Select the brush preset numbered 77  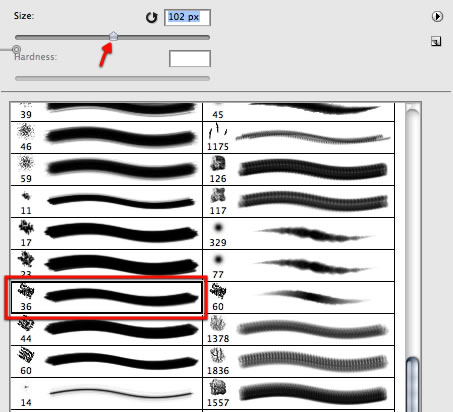(x=298, y=265)
